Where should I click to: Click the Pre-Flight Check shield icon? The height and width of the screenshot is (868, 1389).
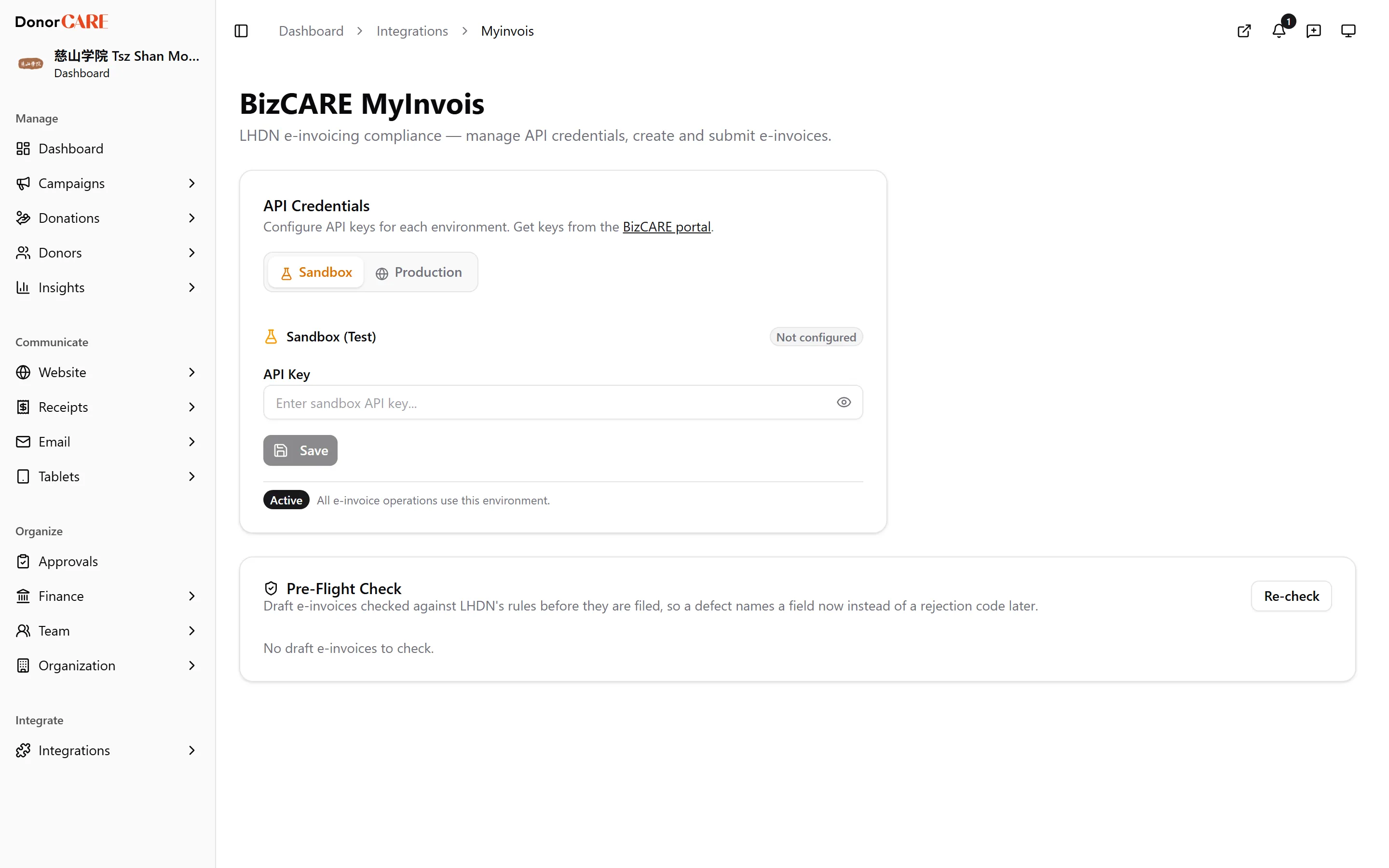(x=271, y=588)
